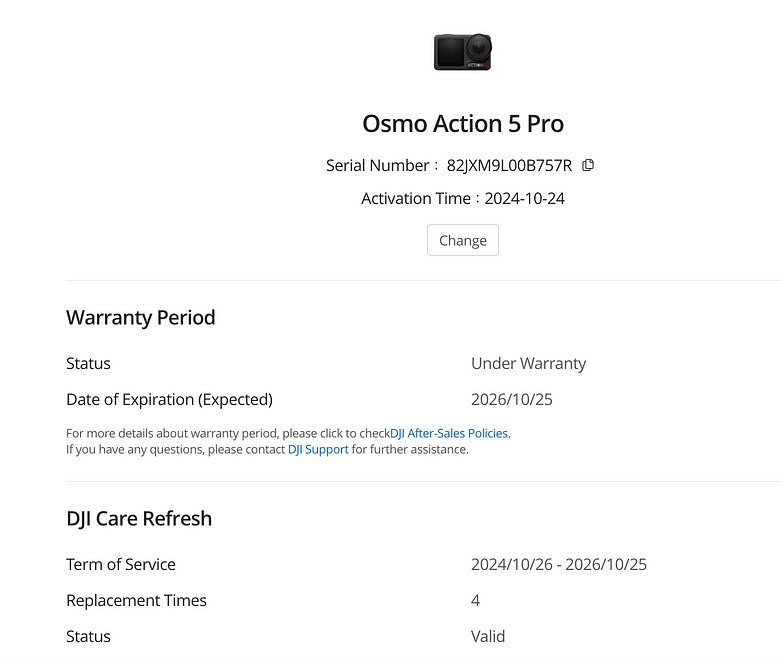
Task: Click the Osmo Action camera thumbnail
Action: click(x=462, y=52)
